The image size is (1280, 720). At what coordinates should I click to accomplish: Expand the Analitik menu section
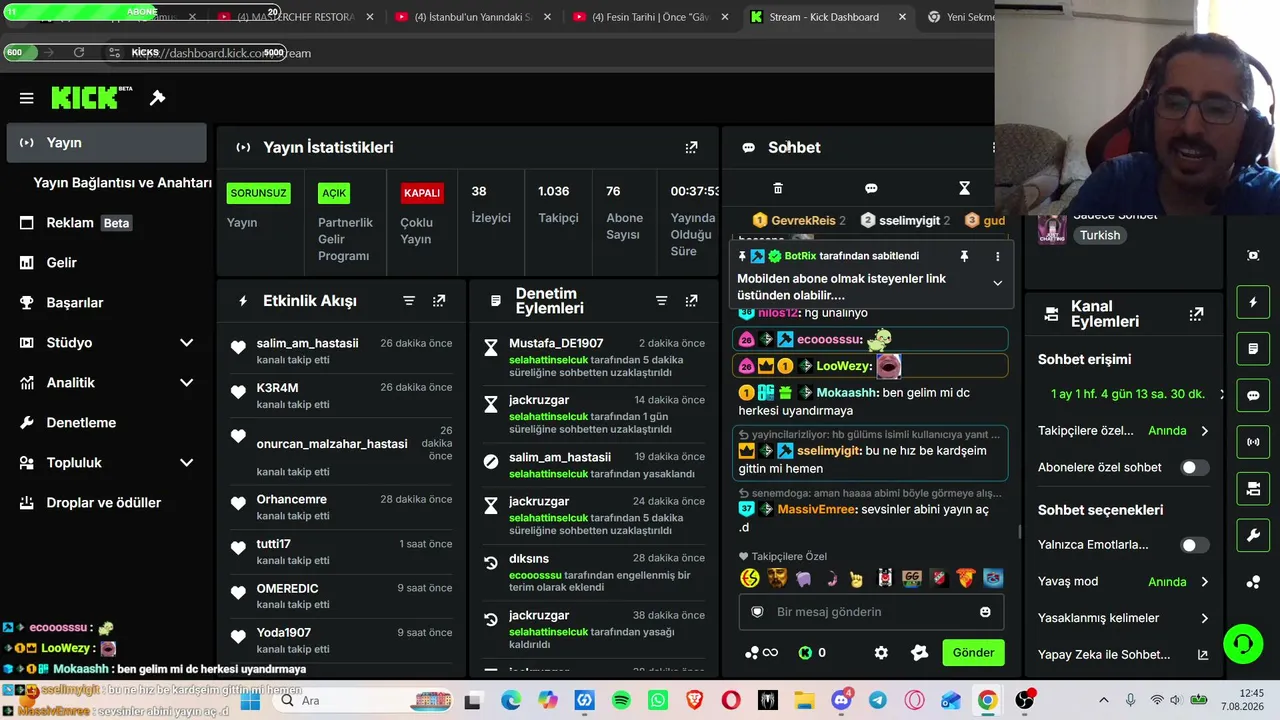(x=186, y=383)
